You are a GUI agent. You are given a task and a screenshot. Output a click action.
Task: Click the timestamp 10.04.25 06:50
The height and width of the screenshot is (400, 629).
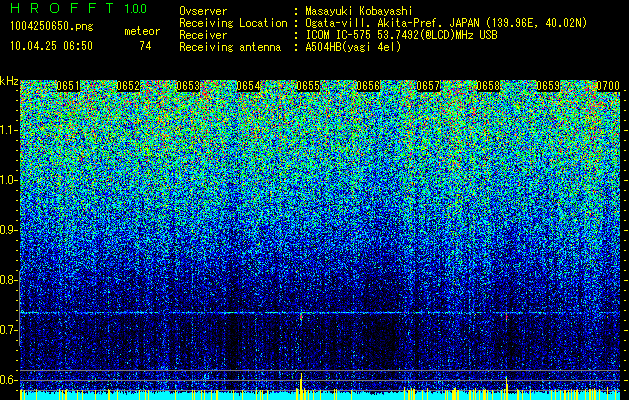51,46
